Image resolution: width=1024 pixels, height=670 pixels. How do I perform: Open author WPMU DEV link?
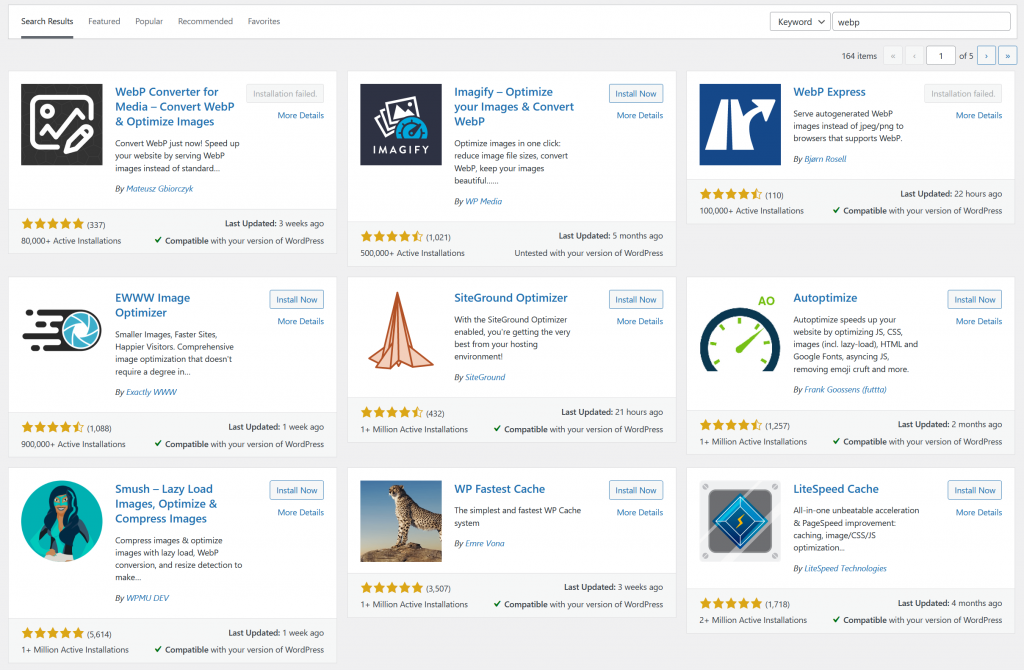[x=147, y=598]
